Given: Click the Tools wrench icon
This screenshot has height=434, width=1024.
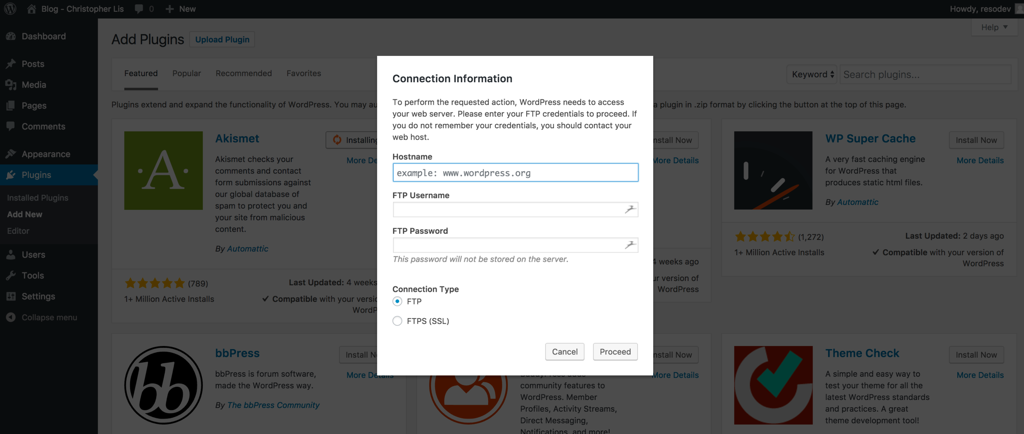Looking at the screenshot, I should (10, 275).
